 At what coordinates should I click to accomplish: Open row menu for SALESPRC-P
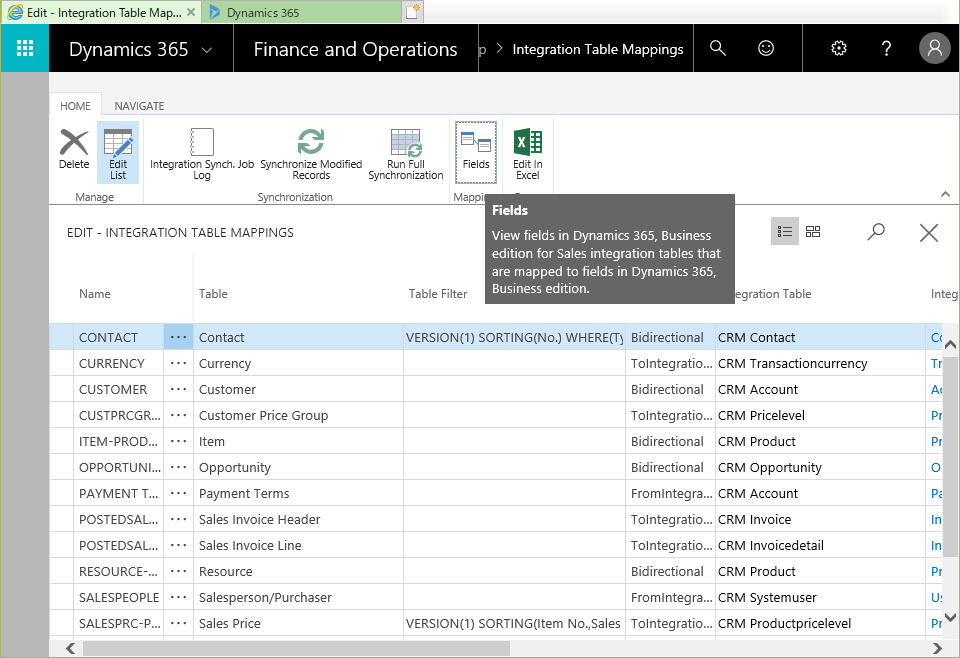pyautogui.click(x=178, y=623)
